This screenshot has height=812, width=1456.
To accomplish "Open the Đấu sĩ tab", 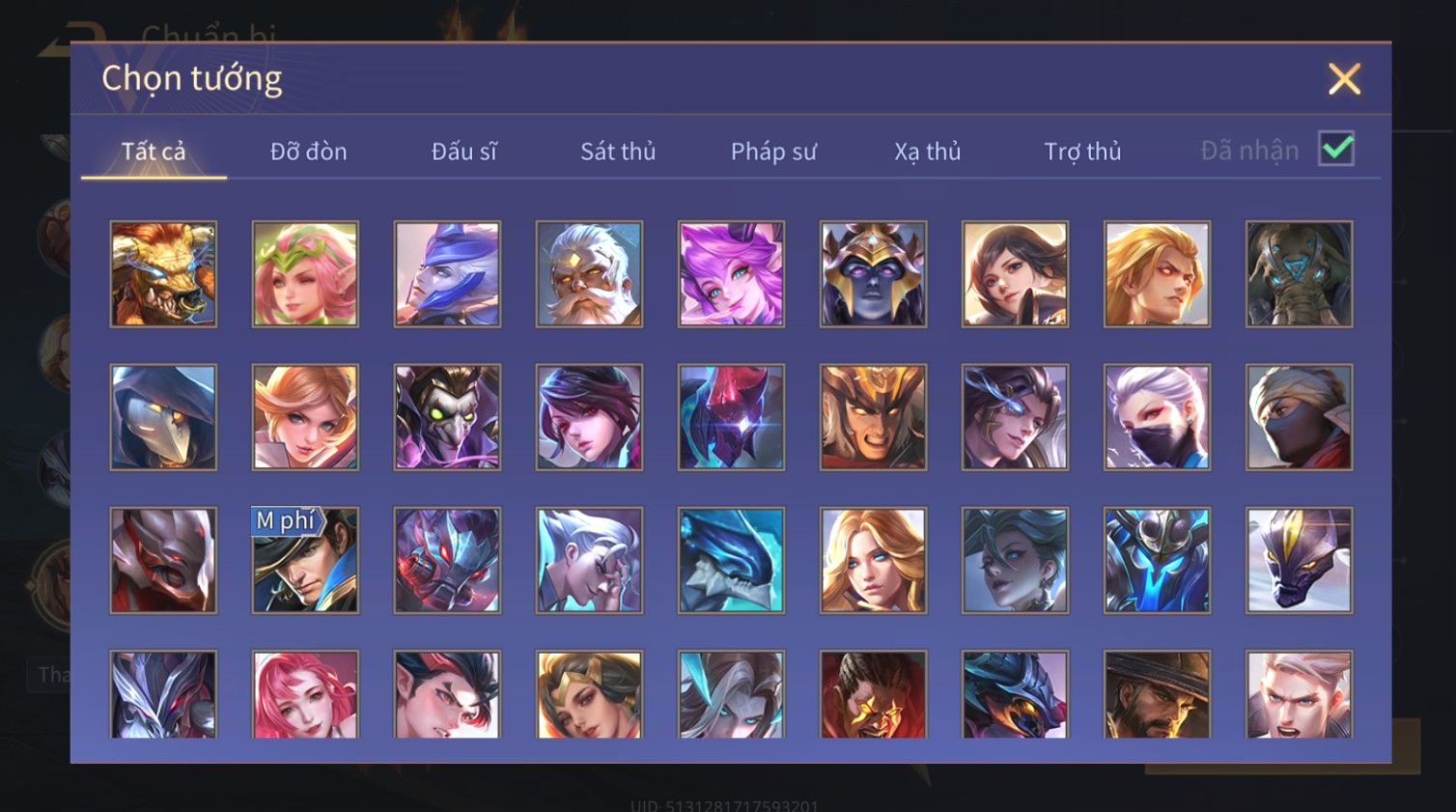I will (464, 152).
